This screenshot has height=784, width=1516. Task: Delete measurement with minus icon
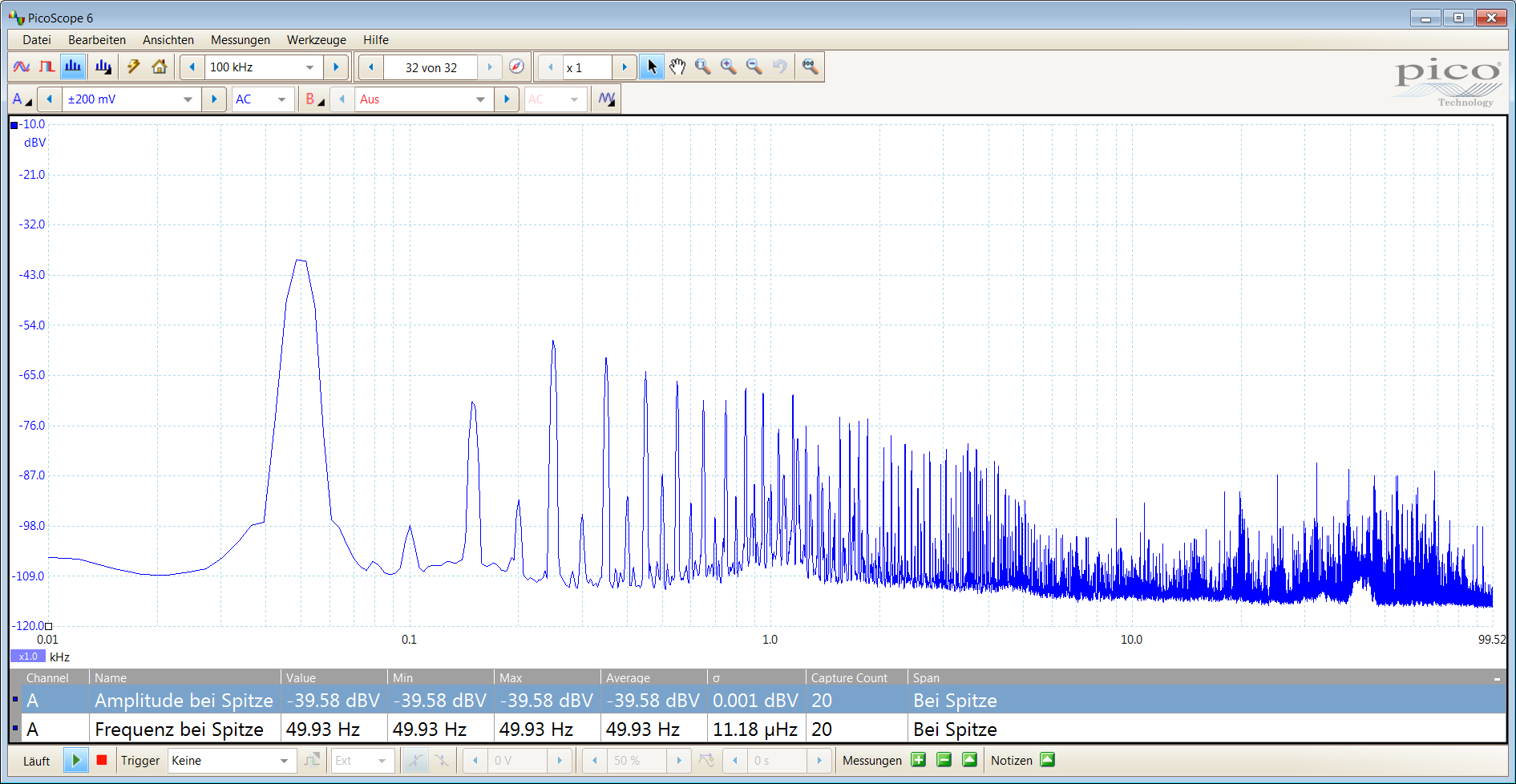[x=944, y=760]
